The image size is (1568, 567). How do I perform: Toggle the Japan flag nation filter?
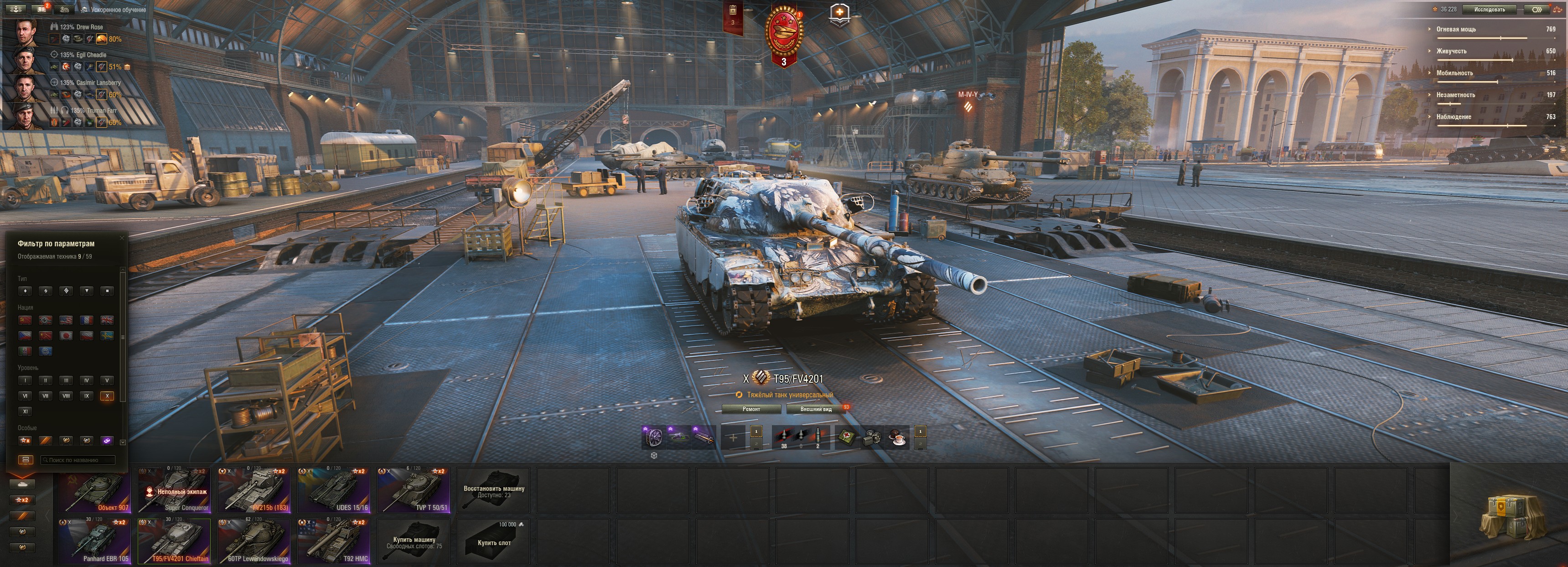coord(67,336)
